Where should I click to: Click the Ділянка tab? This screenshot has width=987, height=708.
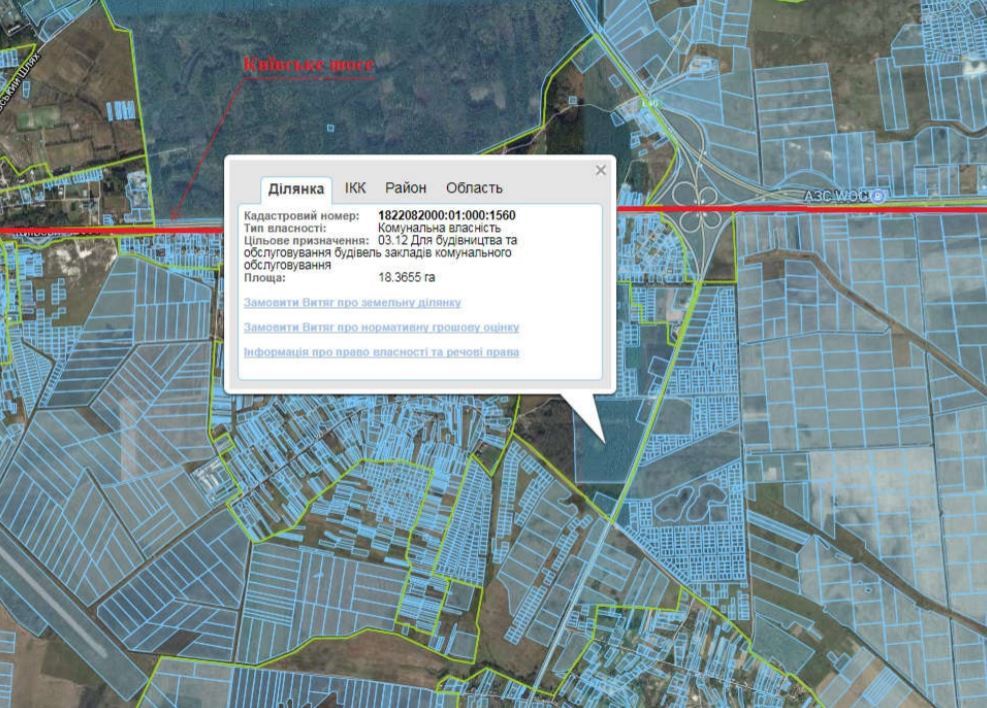pos(296,189)
